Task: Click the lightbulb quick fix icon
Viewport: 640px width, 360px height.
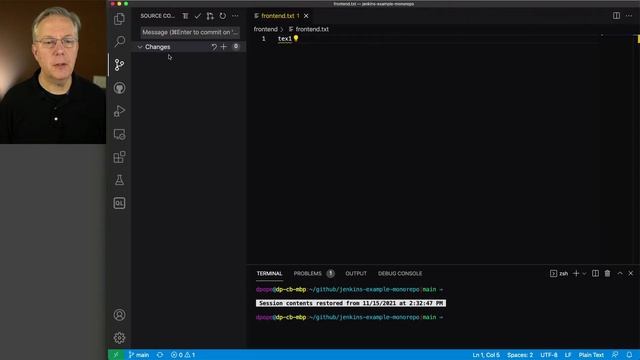Action: point(296,39)
